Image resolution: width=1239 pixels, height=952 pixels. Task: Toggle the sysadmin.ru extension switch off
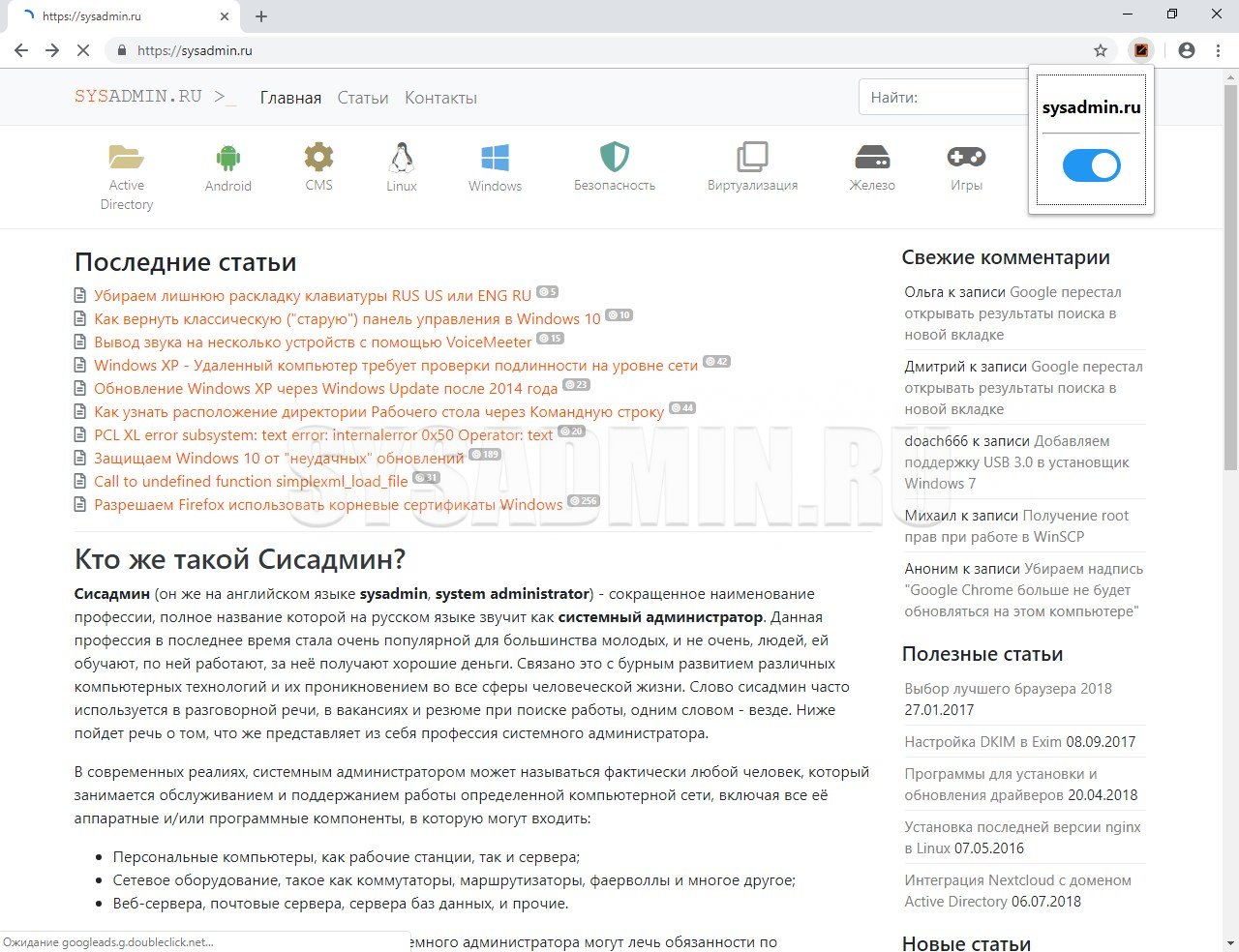[x=1091, y=165]
